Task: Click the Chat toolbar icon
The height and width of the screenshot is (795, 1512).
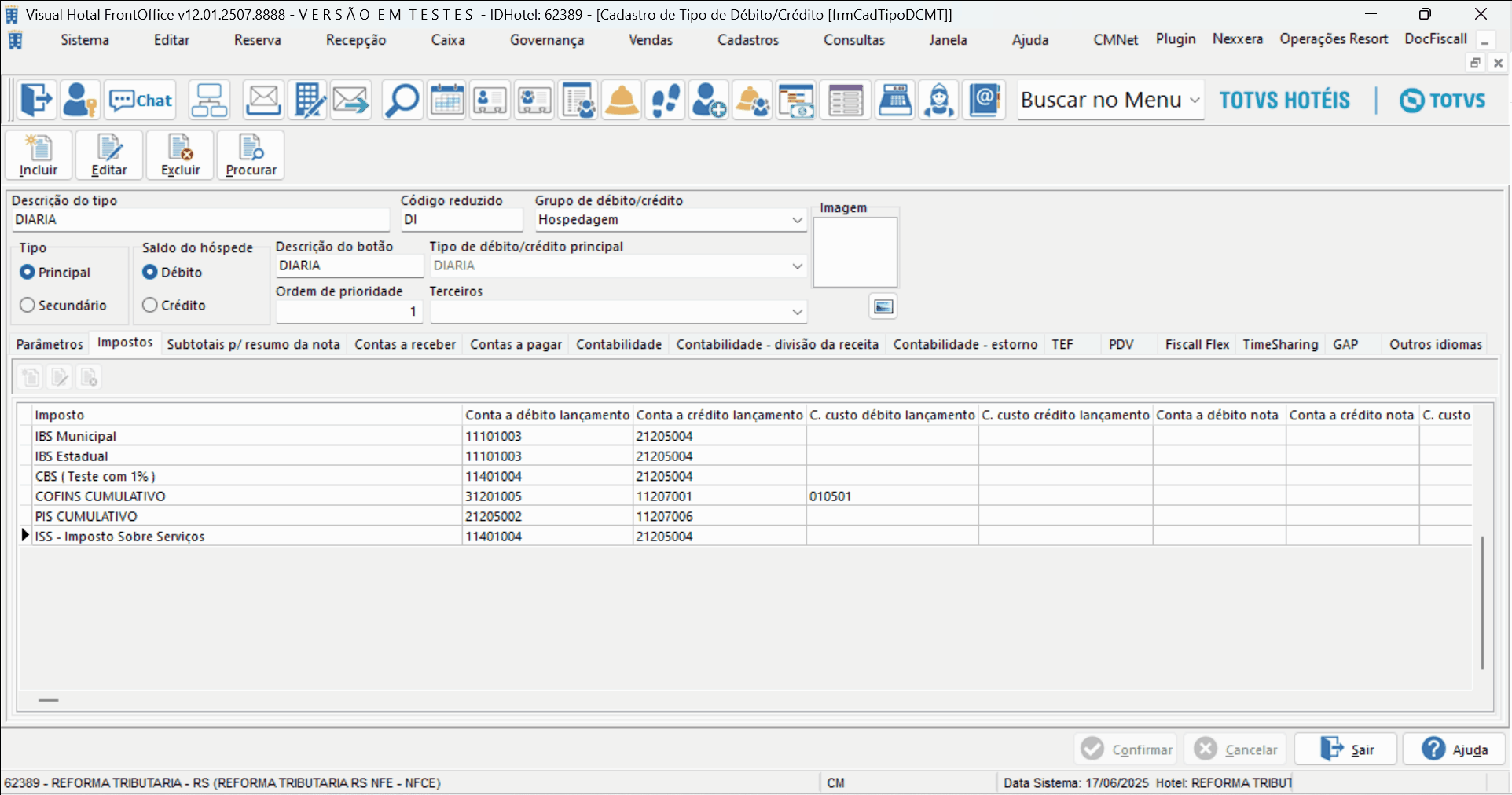Action: 140,101
